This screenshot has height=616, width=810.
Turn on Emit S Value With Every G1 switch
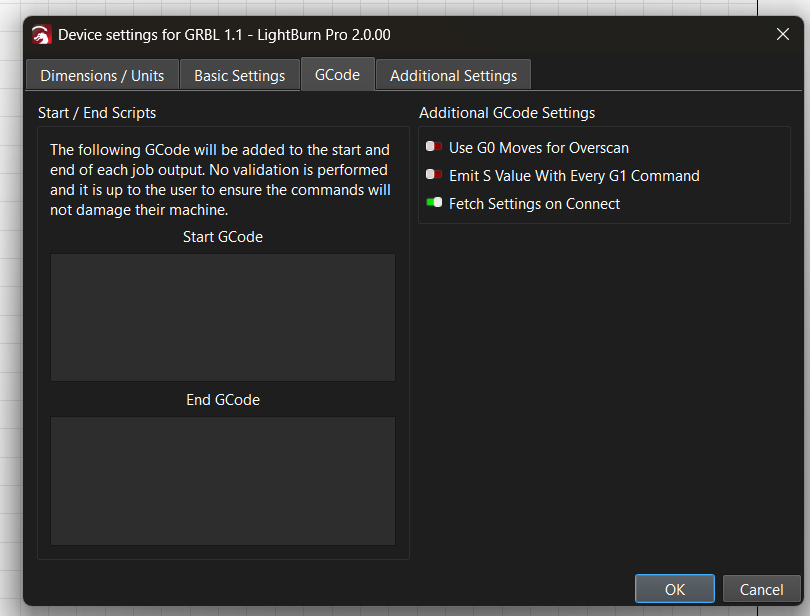(433, 175)
